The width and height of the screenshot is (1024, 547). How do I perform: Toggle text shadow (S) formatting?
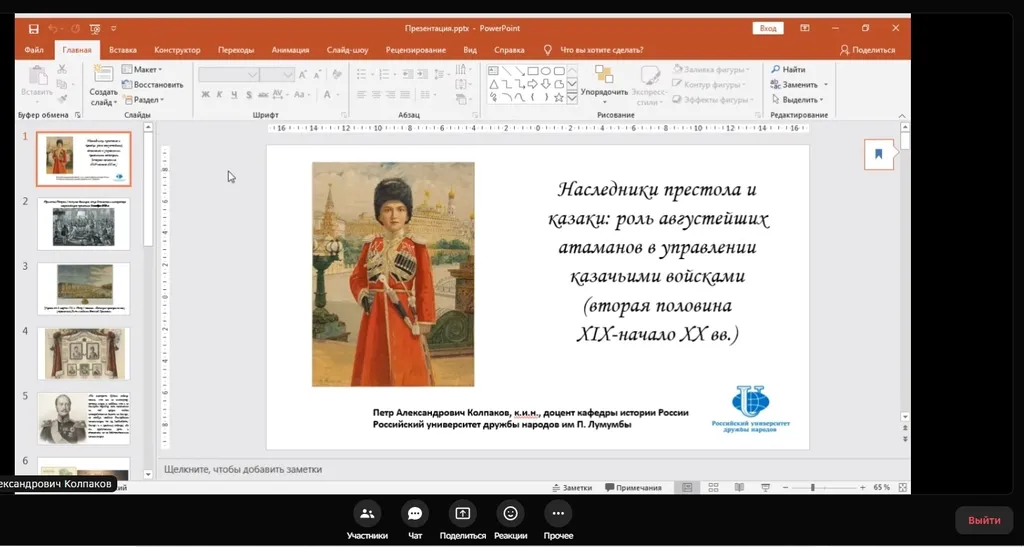[249, 95]
